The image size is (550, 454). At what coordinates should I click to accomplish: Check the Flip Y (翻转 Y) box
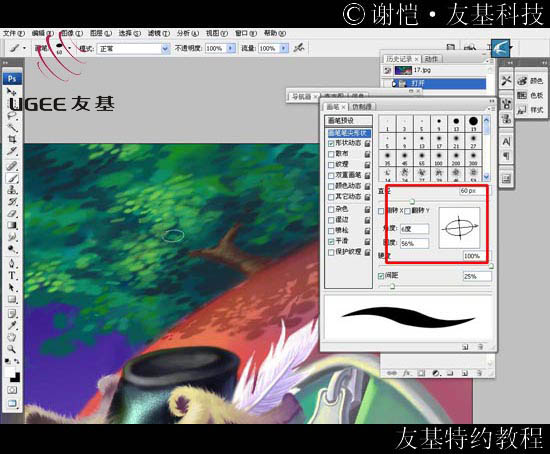[x=407, y=211]
